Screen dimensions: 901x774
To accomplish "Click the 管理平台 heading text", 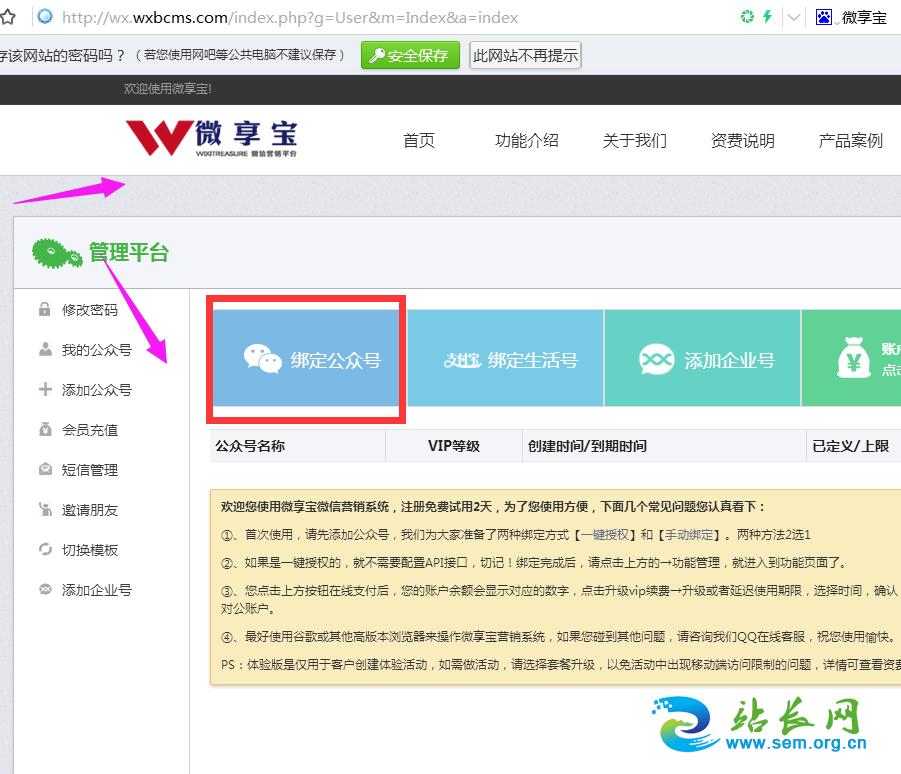I will pyautogui.click(x=129, y=253).
